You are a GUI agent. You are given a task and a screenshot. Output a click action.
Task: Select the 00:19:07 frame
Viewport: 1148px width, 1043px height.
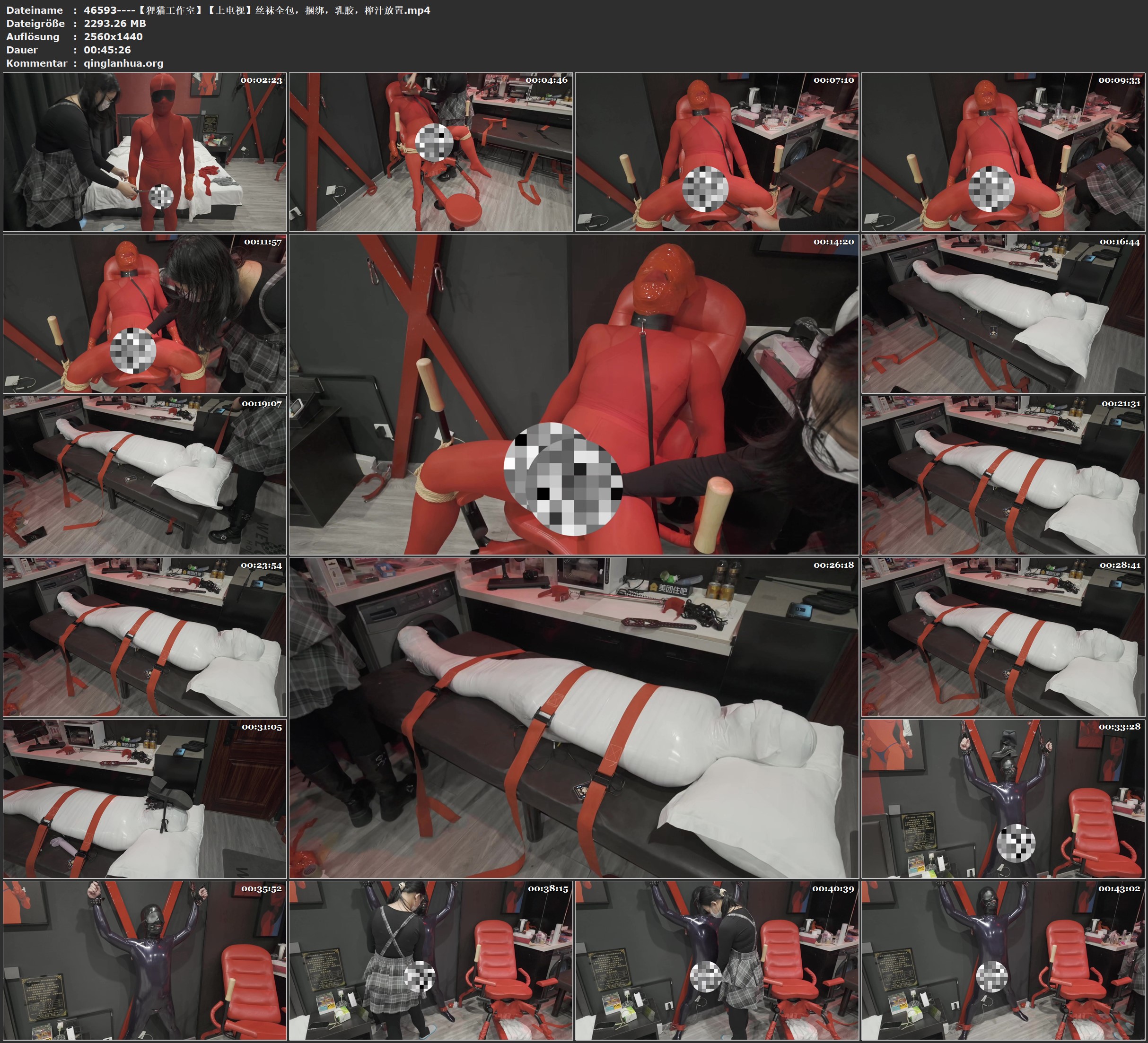point(145,475)
